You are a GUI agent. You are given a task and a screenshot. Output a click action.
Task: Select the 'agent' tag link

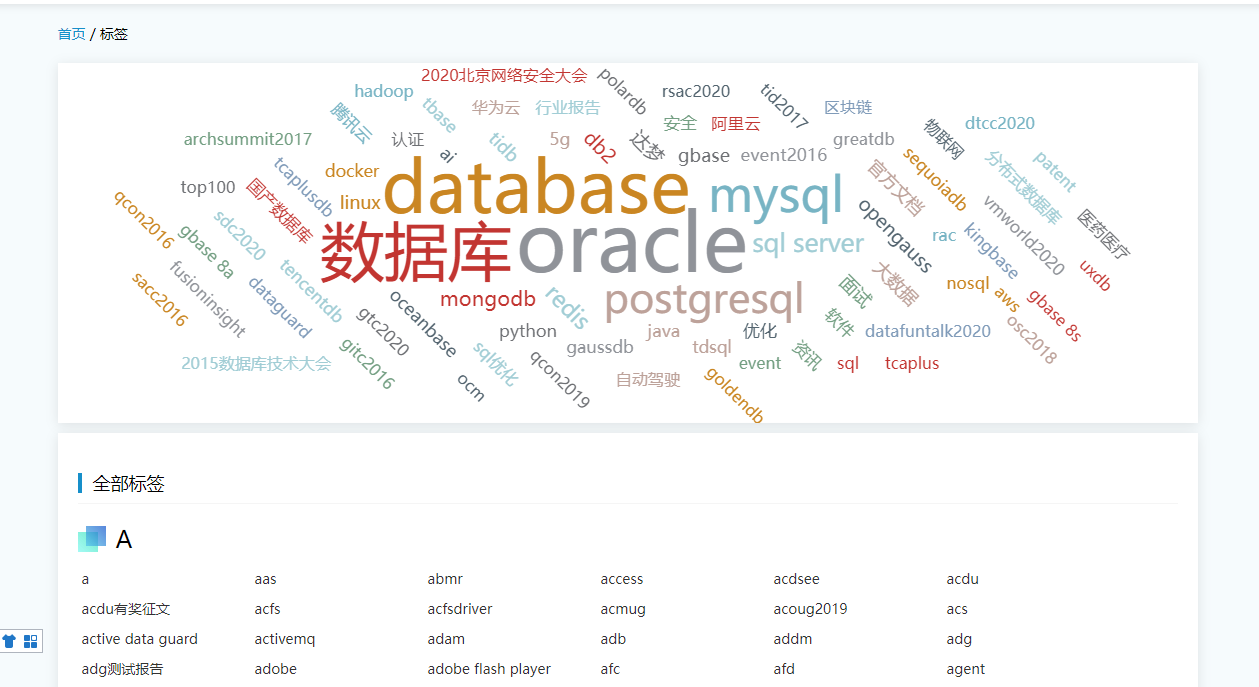click(966, 669)
